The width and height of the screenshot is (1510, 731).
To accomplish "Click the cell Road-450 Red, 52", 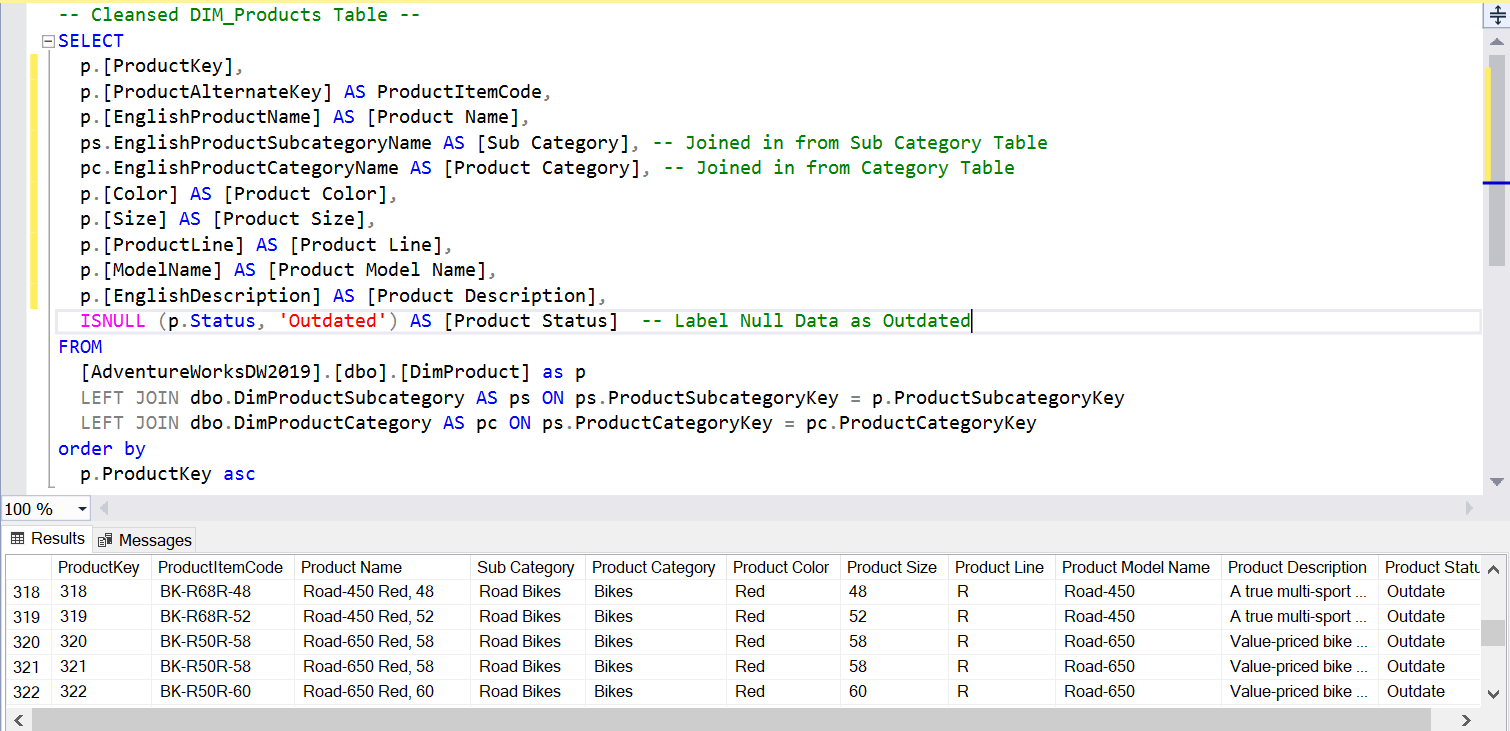I will coord(382,617).
